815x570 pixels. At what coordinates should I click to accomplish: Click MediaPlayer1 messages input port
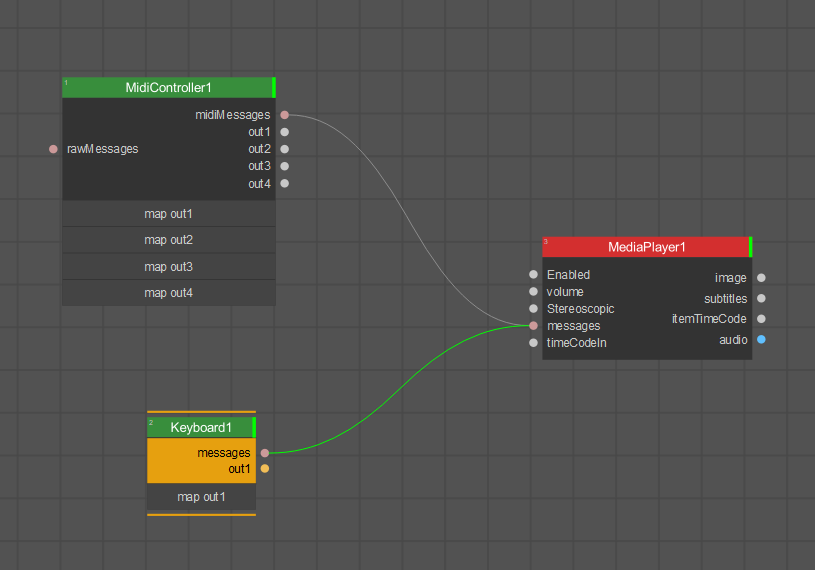point(533,326)
